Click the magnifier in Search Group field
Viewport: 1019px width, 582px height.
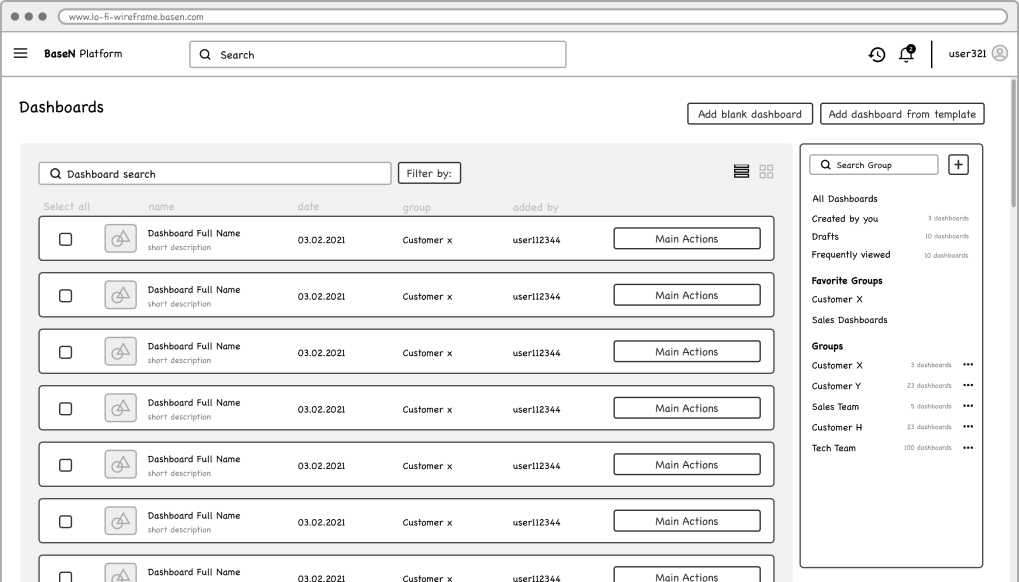tap(825, 165)
